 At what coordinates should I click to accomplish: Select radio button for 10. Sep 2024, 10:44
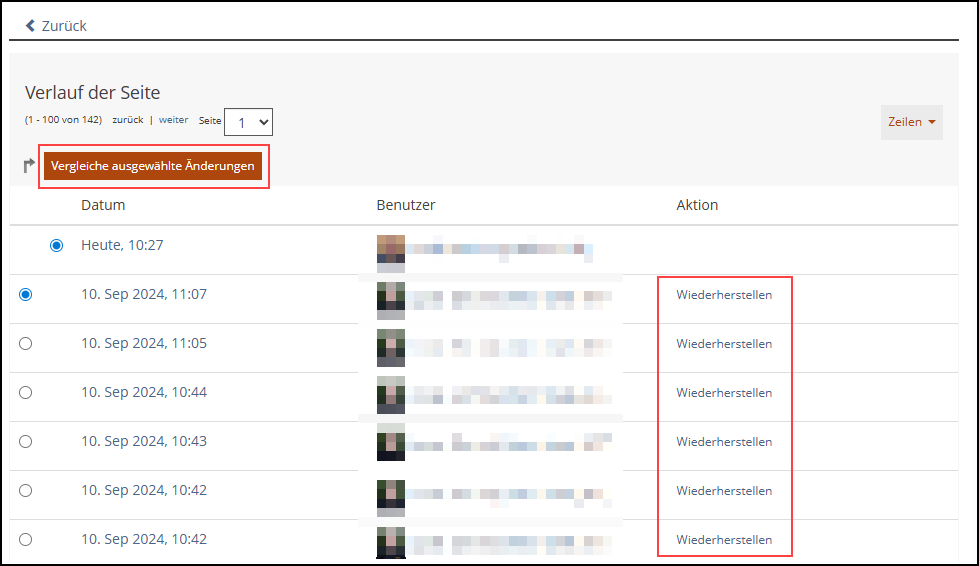(x=26, y=392)
